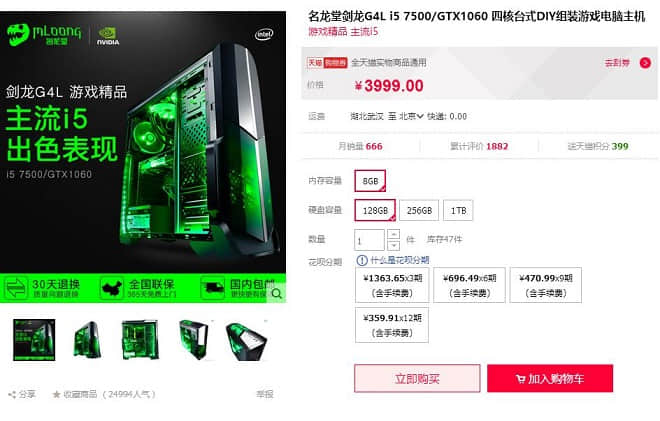
Task: Select the third product thumbnail showing interior
Action: (x=140, y=340)
